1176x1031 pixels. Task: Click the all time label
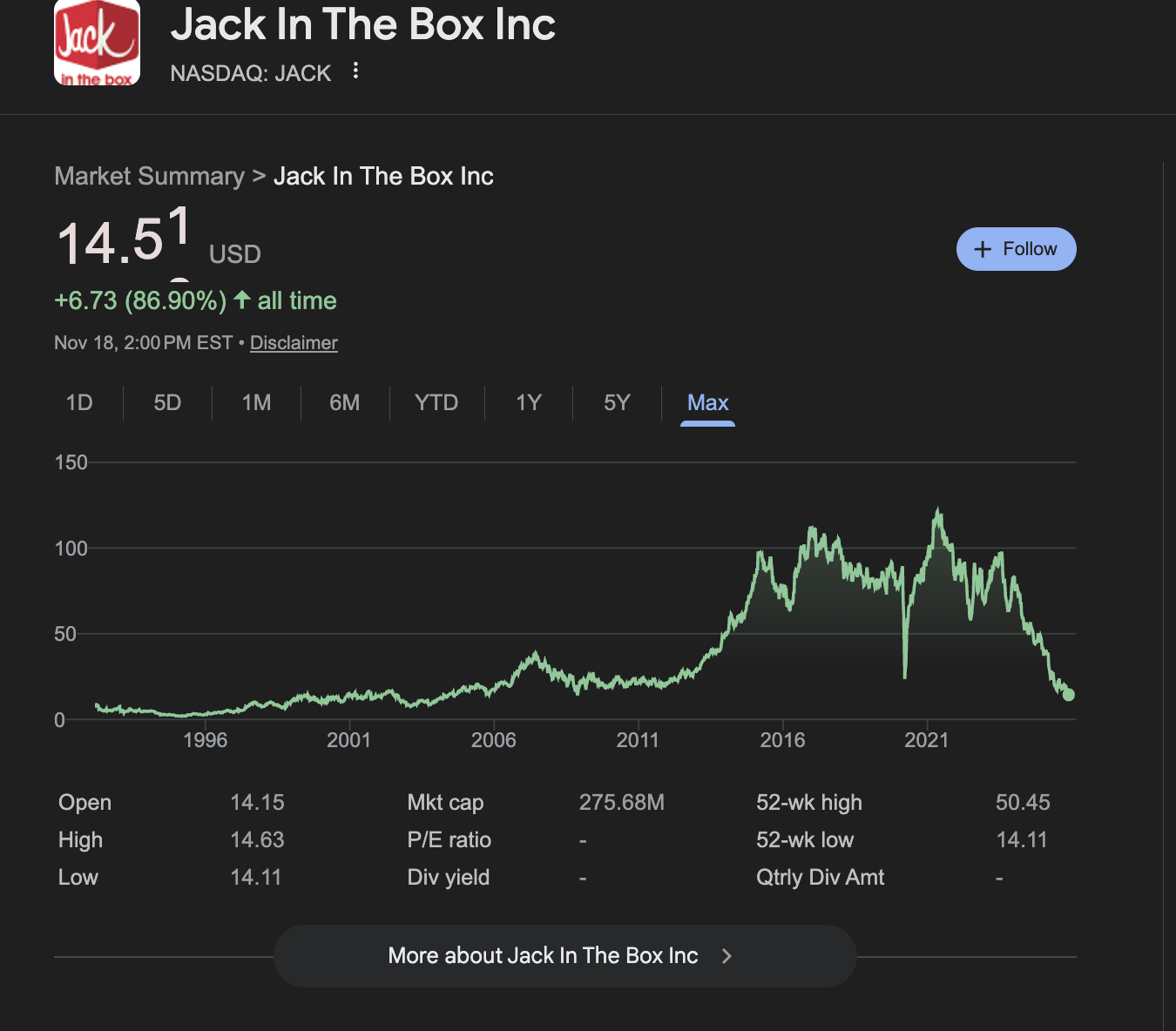pos(297,300)
